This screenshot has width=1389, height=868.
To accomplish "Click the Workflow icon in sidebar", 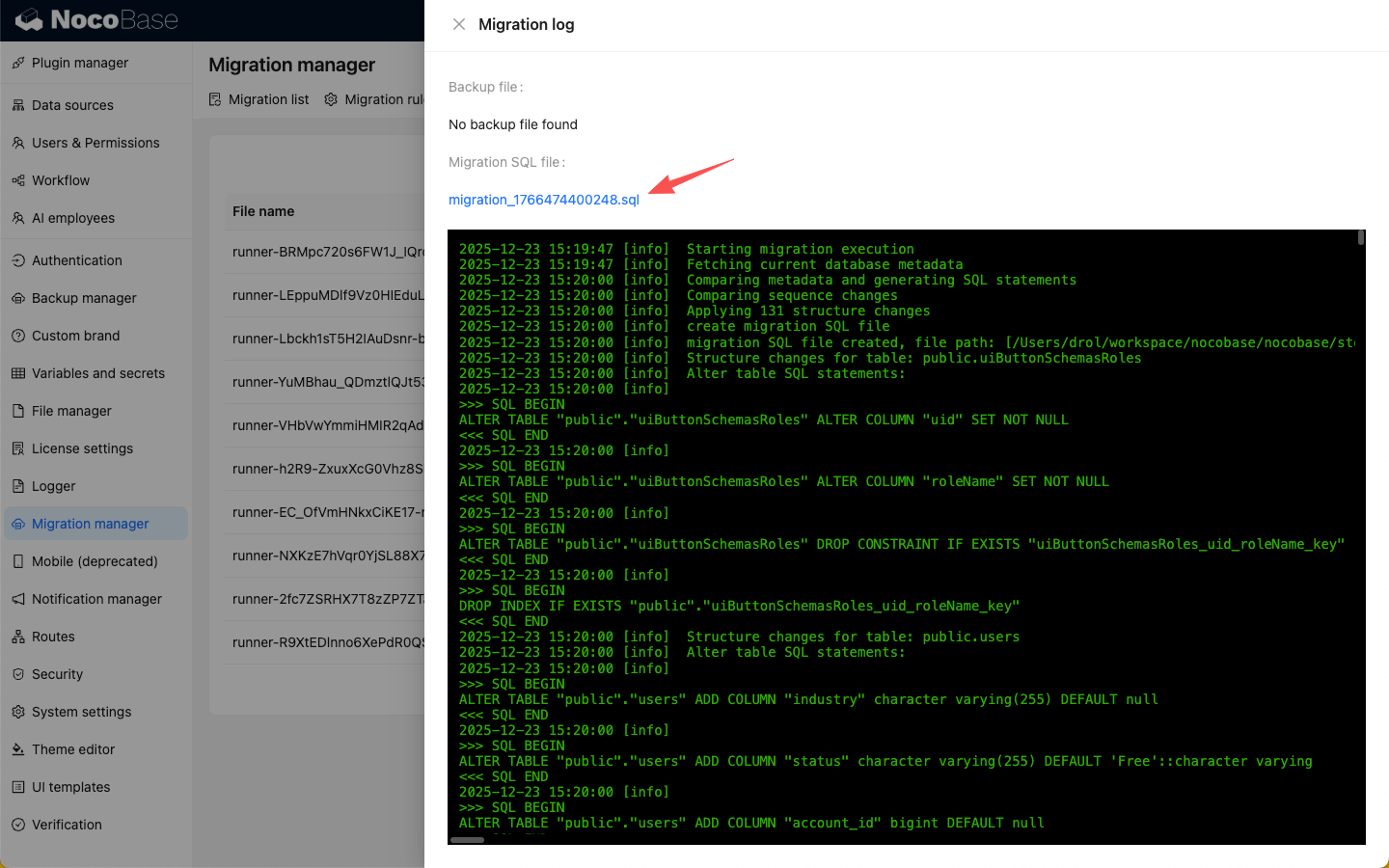I will (18, 180).
